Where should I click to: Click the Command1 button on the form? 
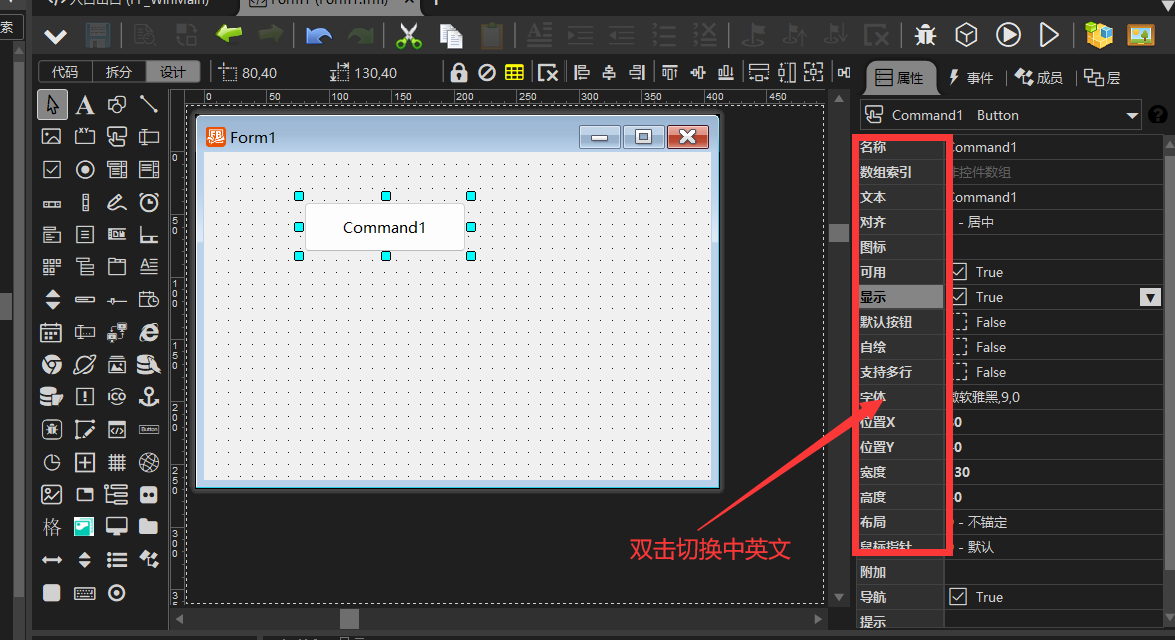[x=384, y=227]
